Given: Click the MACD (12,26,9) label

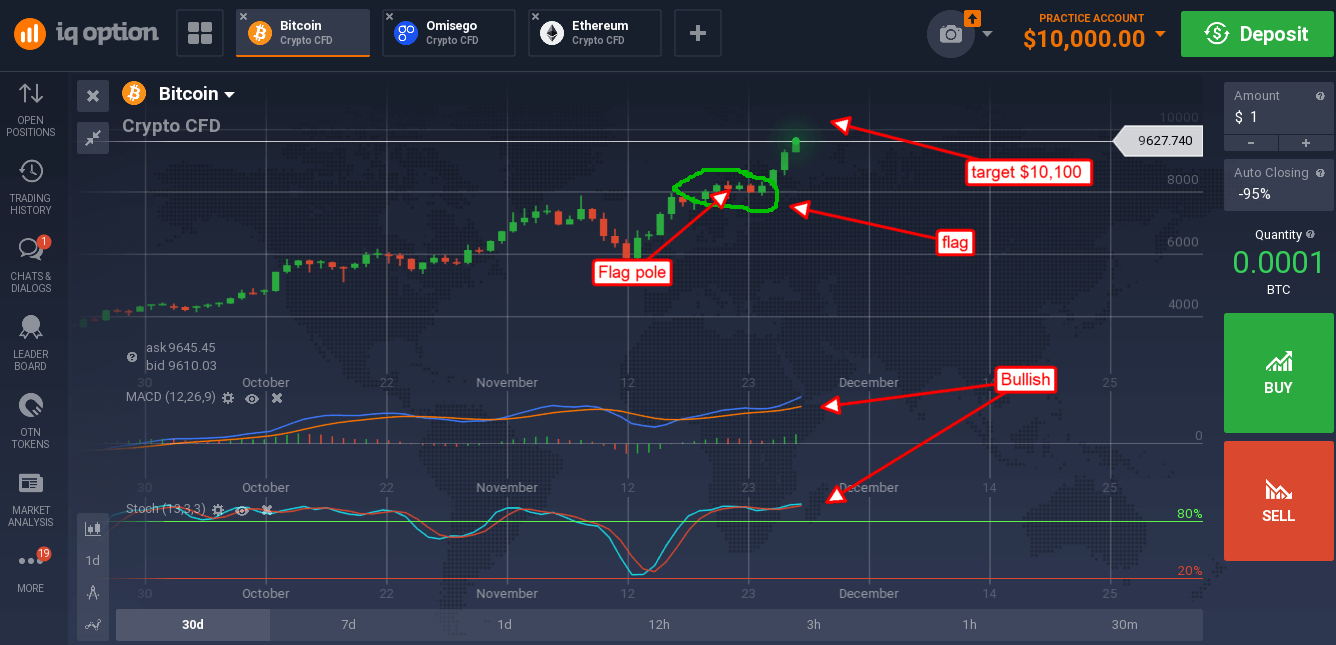Looking at the screenshot, I should pyautogui.click(x=170, y=398).
